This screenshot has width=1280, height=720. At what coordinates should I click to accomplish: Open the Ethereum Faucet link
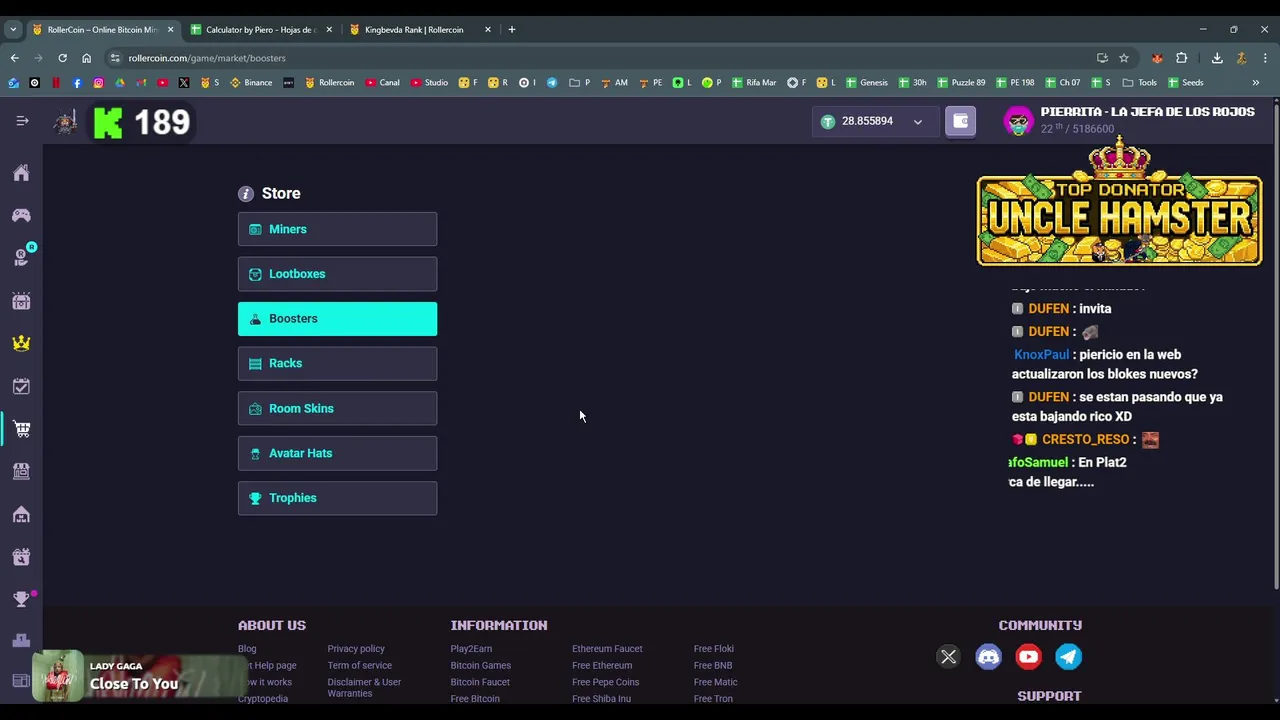click(x=607, y=649)
